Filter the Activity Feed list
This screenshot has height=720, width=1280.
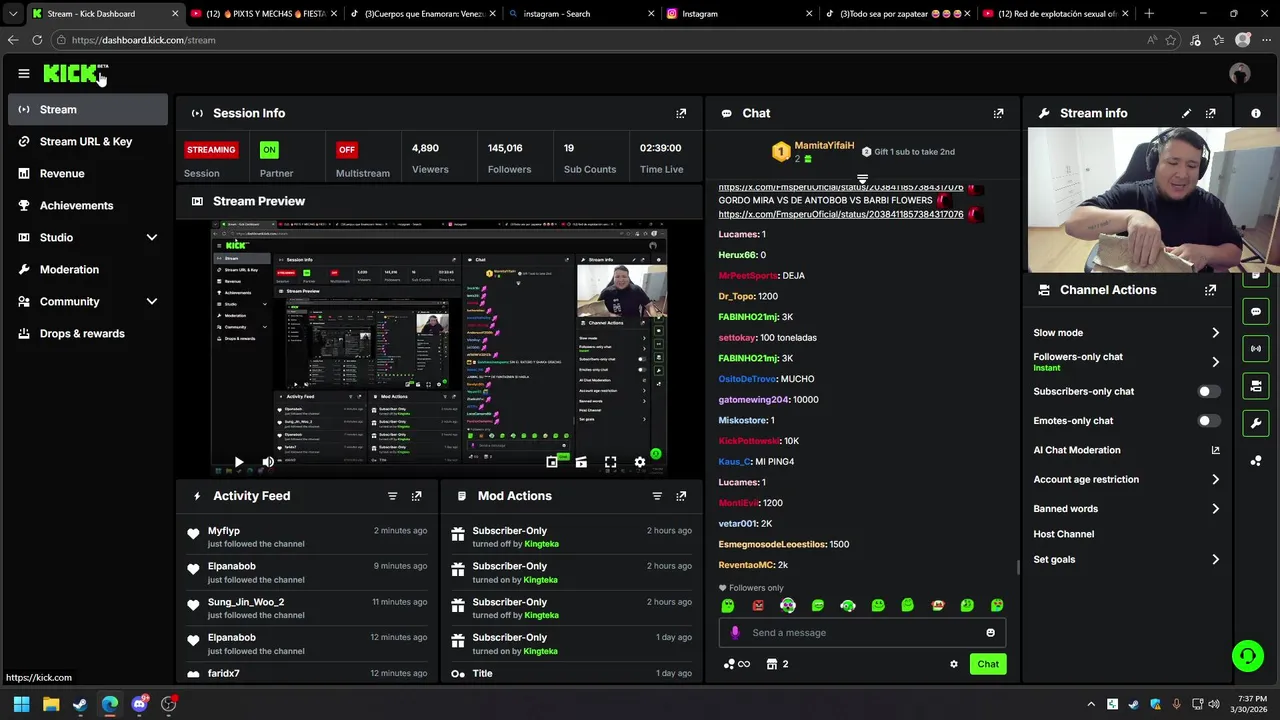click(x=392, y=496)
